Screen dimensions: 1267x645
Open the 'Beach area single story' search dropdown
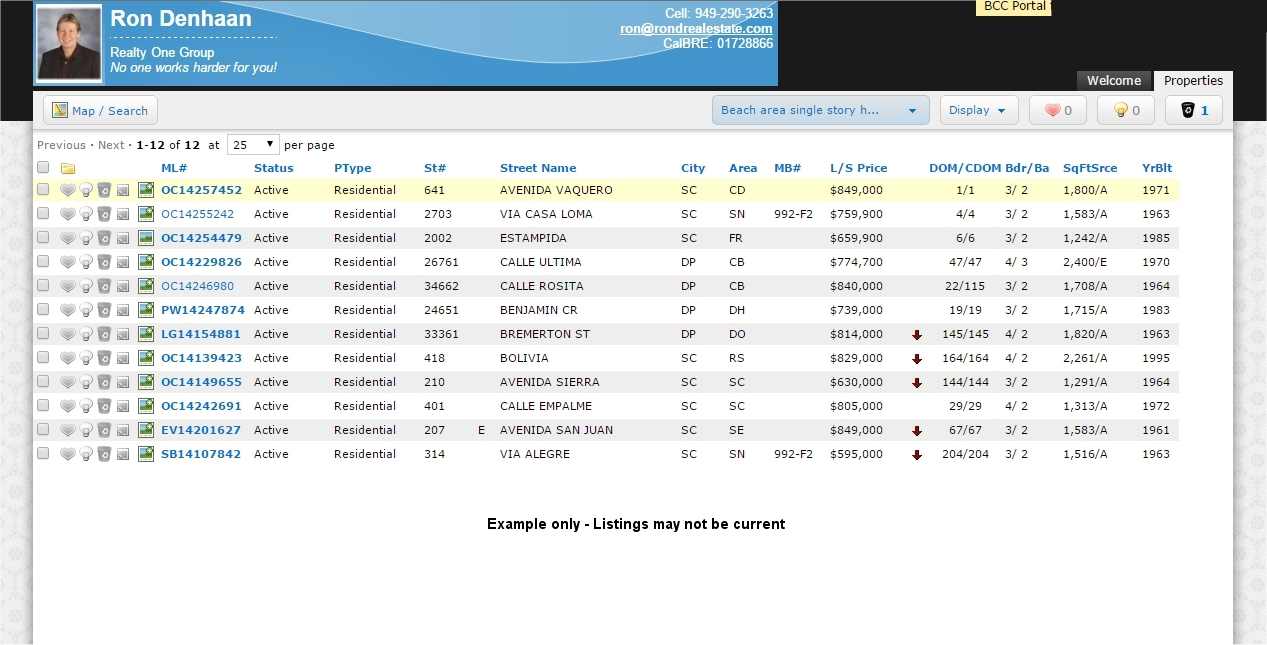click(820, 110)
